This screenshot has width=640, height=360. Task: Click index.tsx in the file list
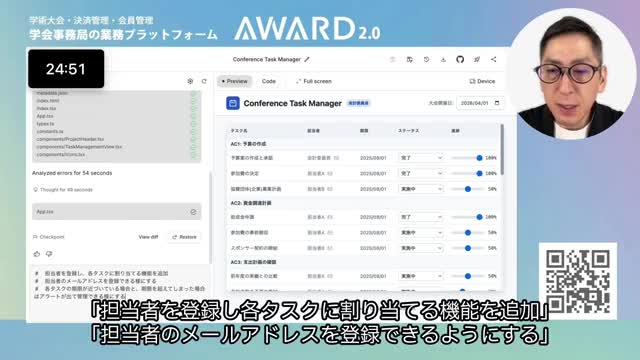[x=46, y=109]
